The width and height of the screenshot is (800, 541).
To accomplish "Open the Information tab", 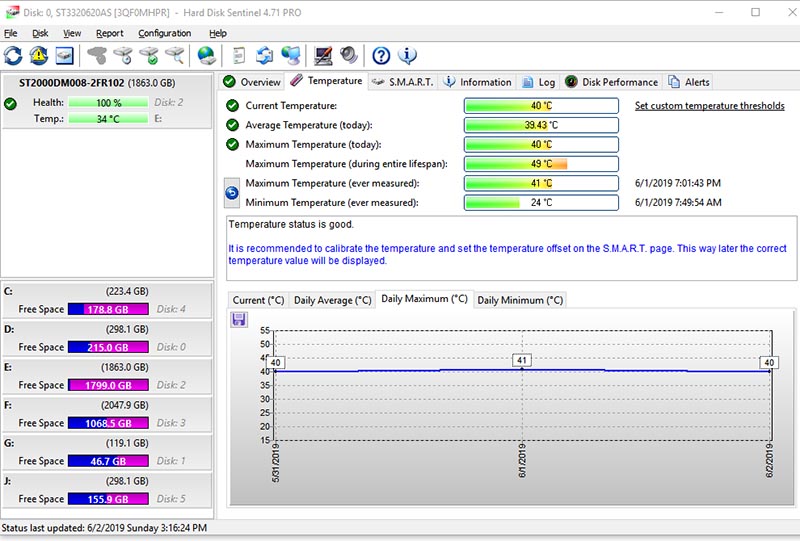I will 477,82.
